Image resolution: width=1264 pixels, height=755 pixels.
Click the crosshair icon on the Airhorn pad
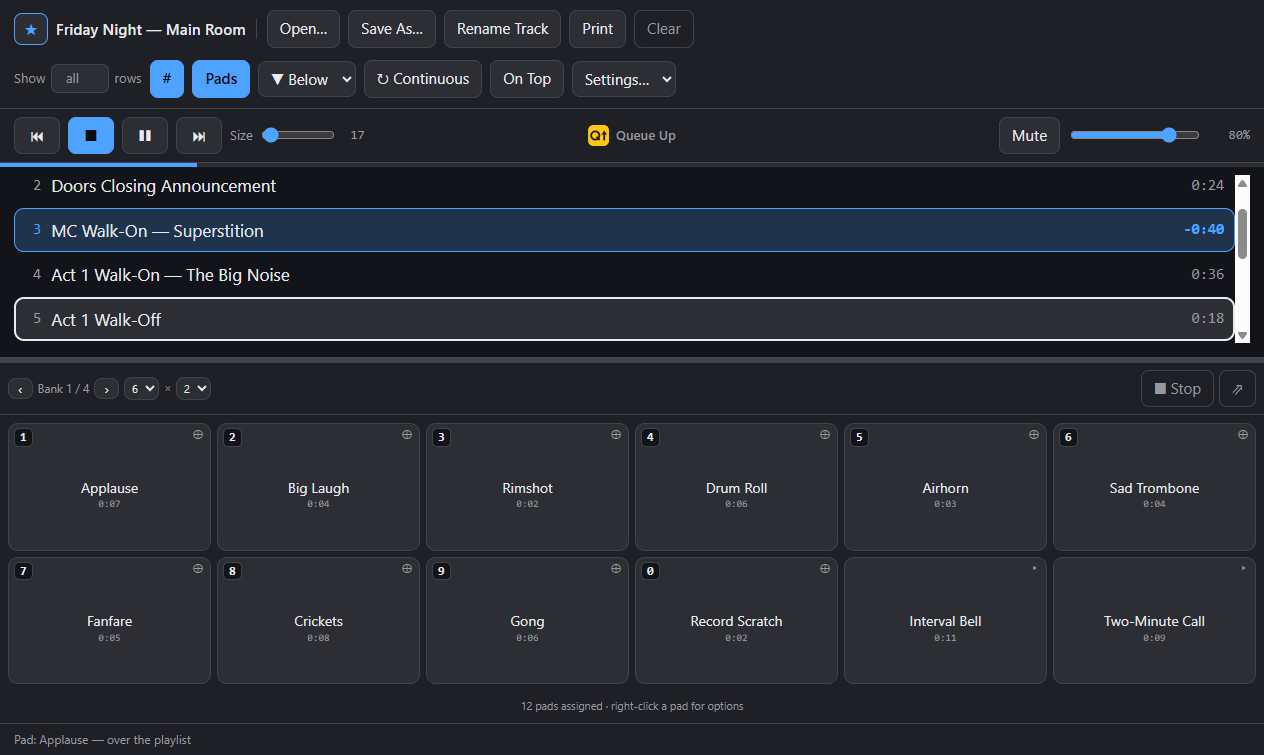coord(1034,435)
